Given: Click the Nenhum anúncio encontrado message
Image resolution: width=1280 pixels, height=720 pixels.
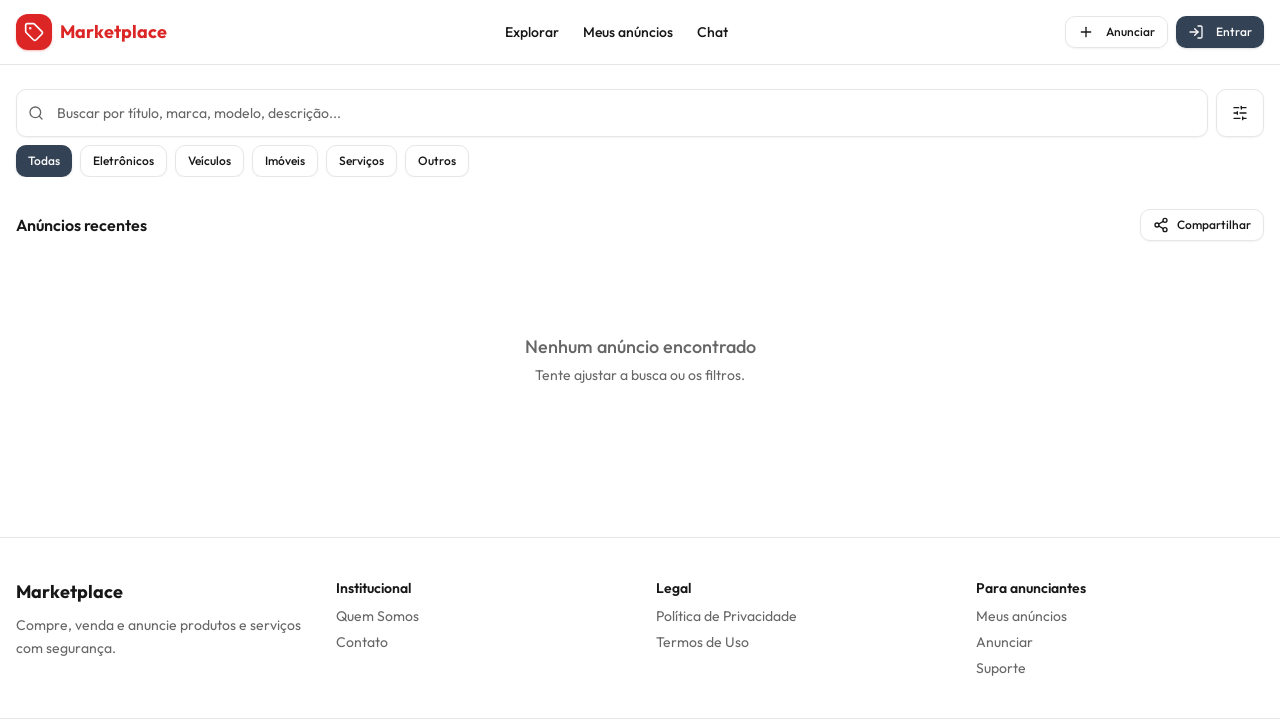Looking at the screenshot, I should (640, 347).
